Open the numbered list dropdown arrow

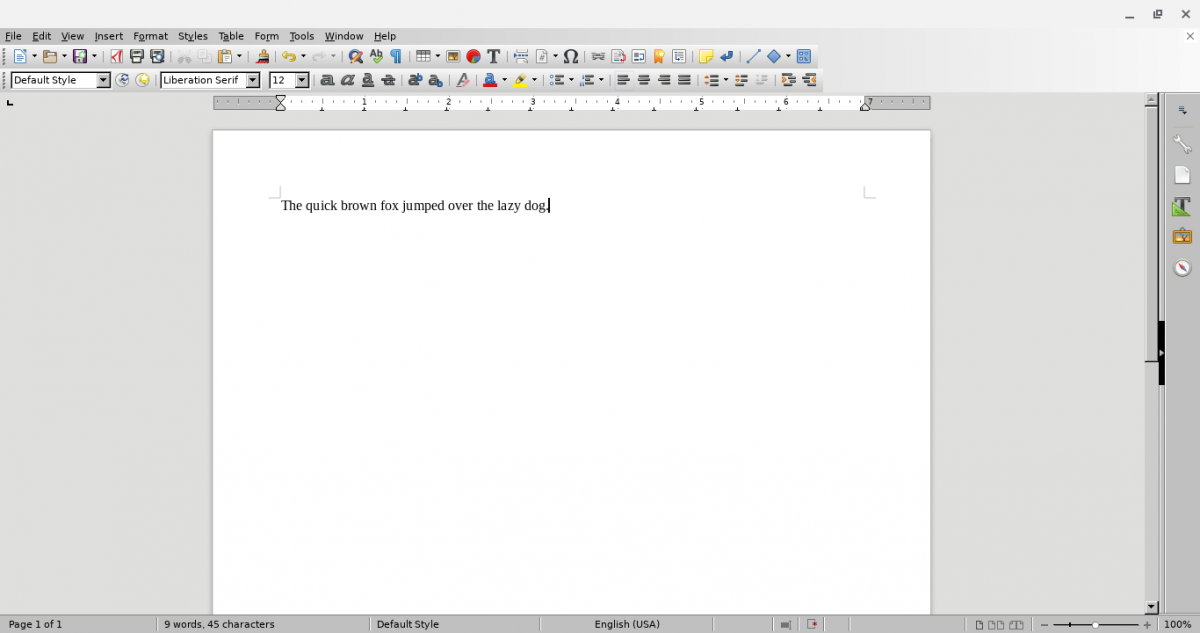click(601, 80)
